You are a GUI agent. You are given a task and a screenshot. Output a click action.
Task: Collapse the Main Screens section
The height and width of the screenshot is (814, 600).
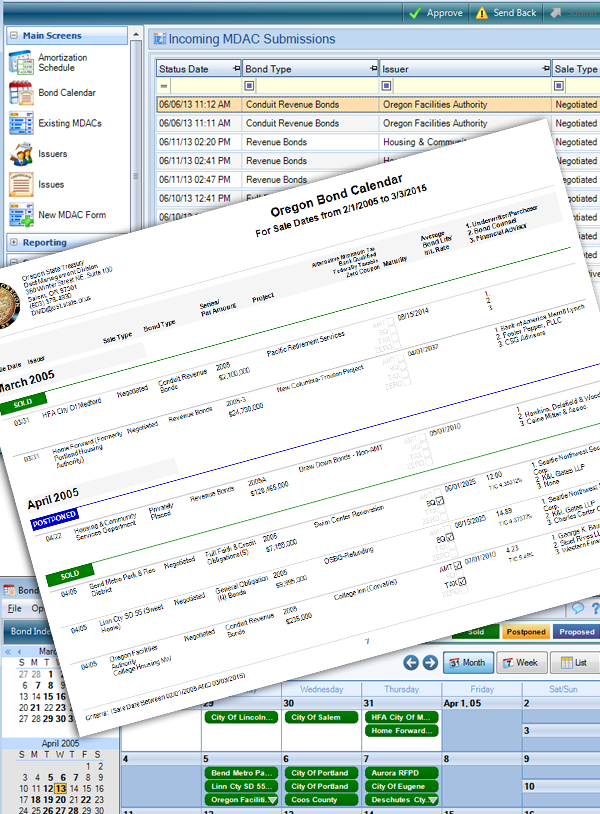pyautogui.click(x=14, y=36)
